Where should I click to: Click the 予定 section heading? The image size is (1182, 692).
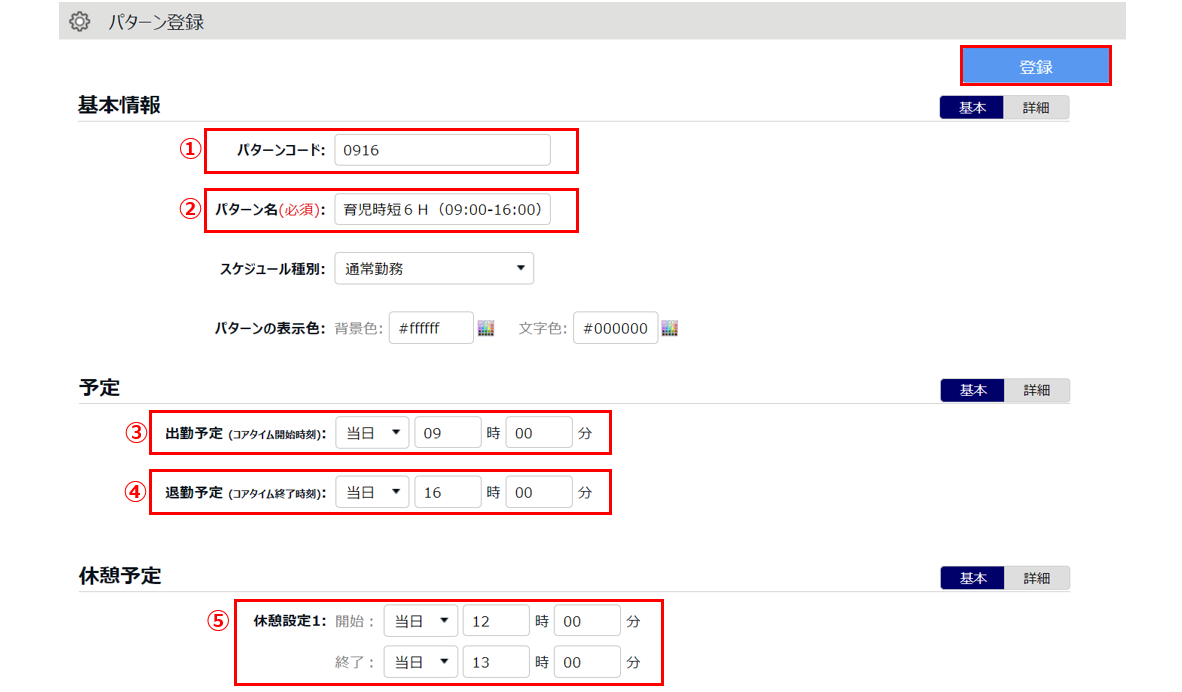100,387
